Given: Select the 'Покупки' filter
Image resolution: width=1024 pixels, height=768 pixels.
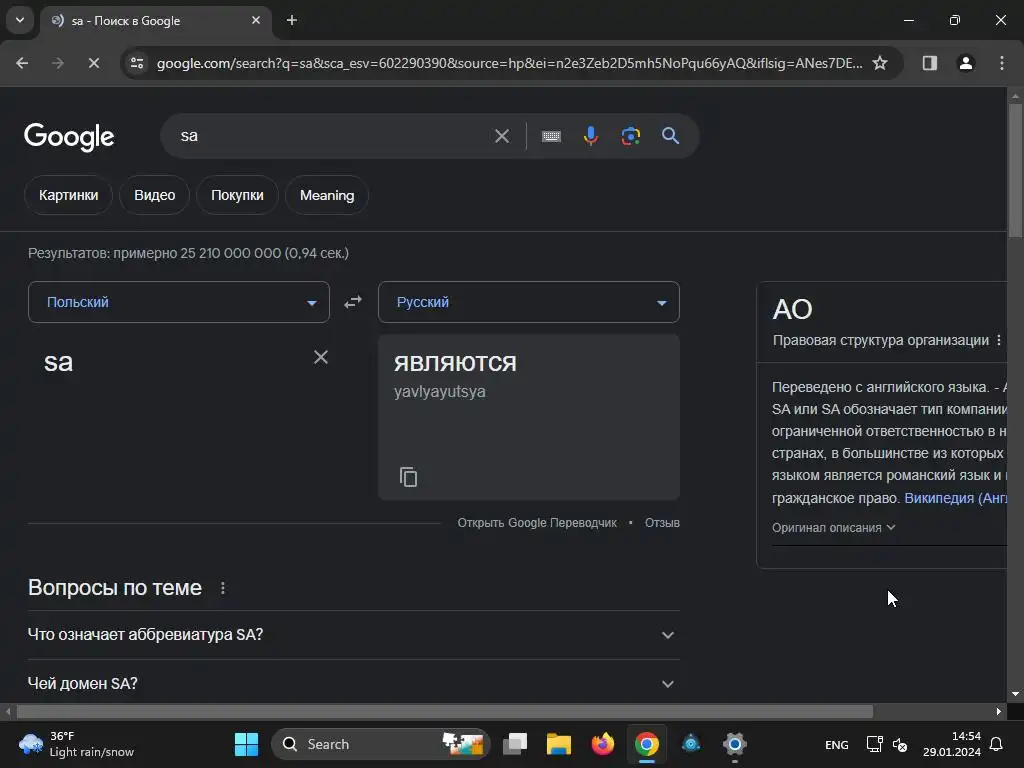Looking at the screenshot, I should click(x=237, y=195).
